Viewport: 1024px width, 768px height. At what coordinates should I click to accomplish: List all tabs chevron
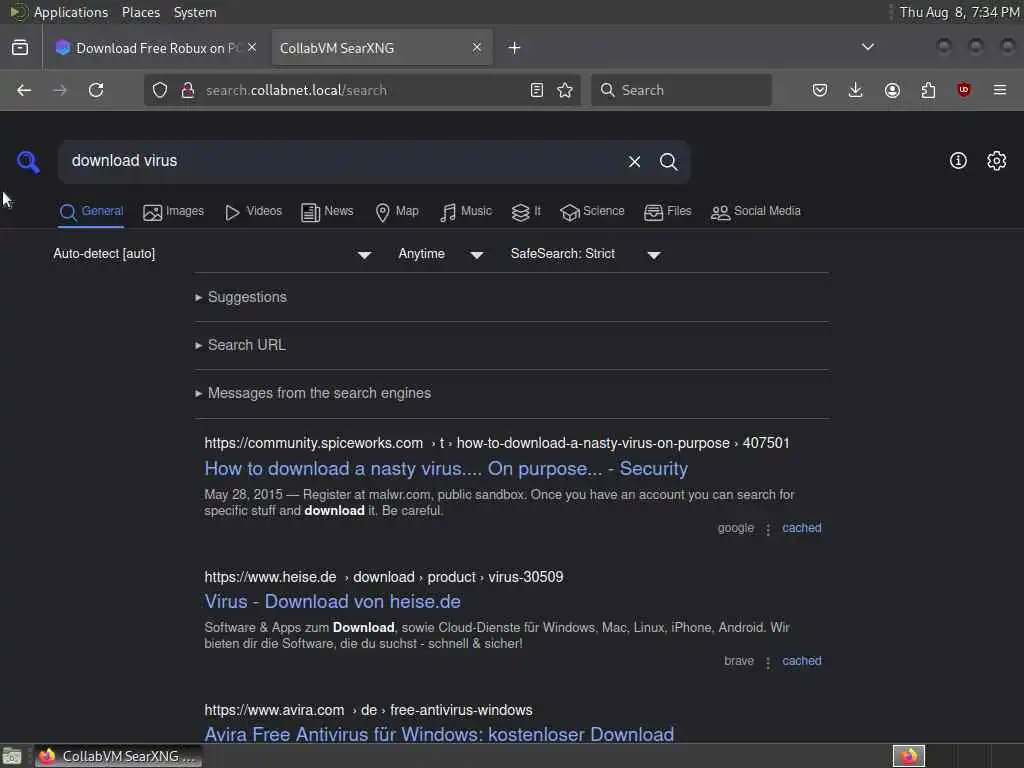(x=867, y=47)
